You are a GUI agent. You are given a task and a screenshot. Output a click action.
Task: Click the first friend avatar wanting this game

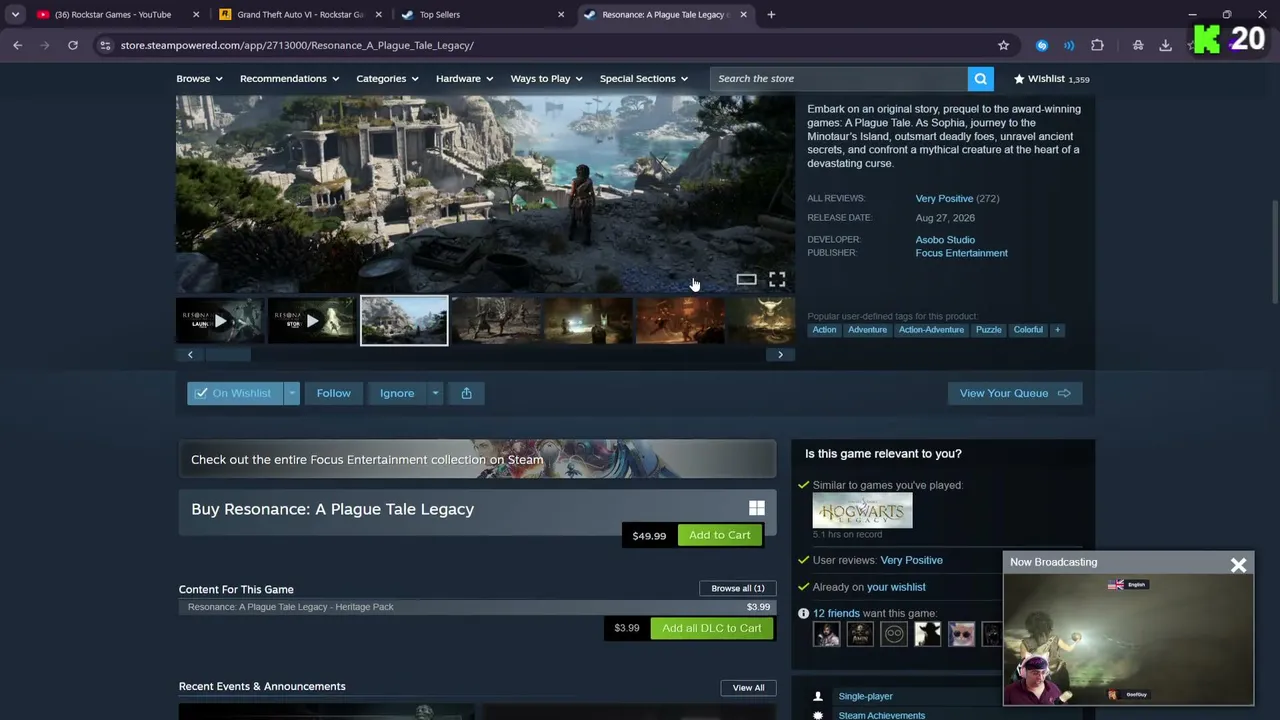click(x=826, y=634)
